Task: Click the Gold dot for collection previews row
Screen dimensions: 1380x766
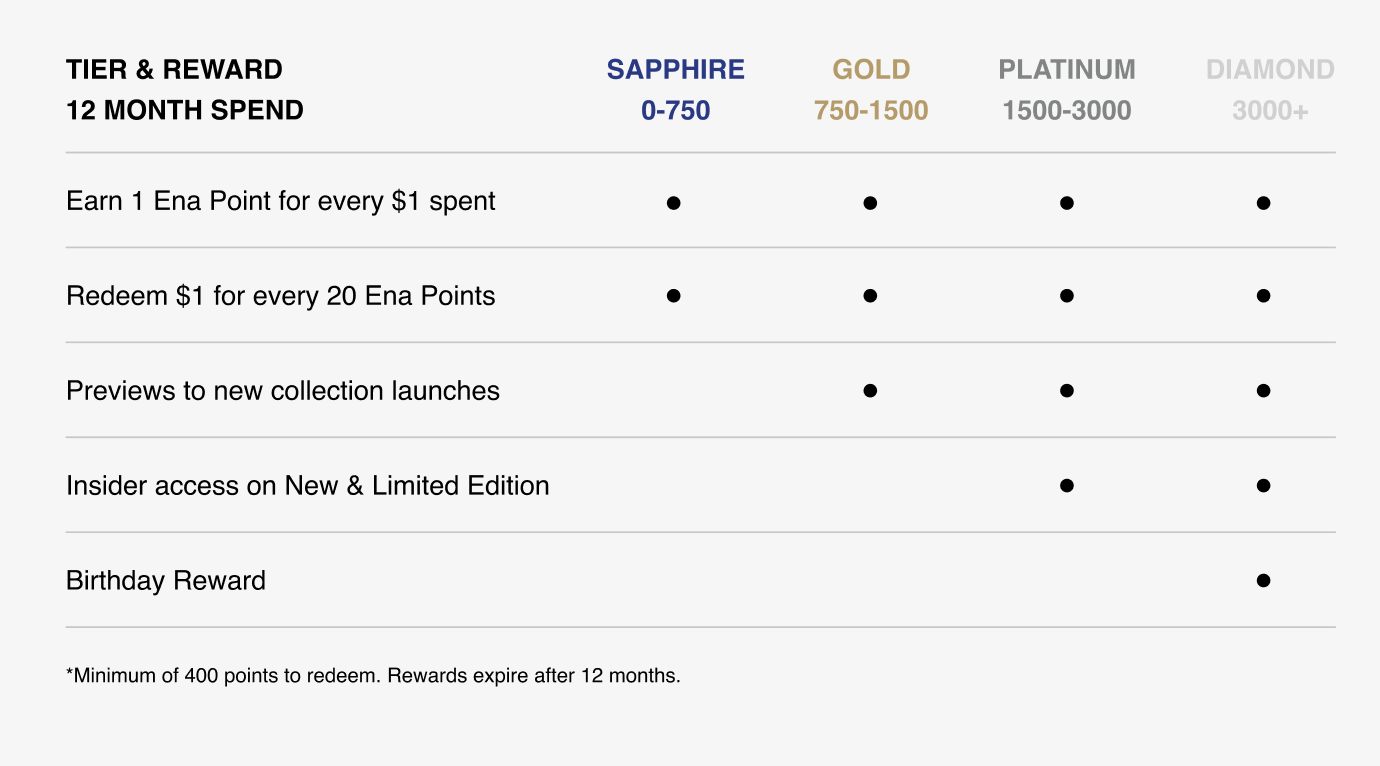Action: click(x=870, y=391)
